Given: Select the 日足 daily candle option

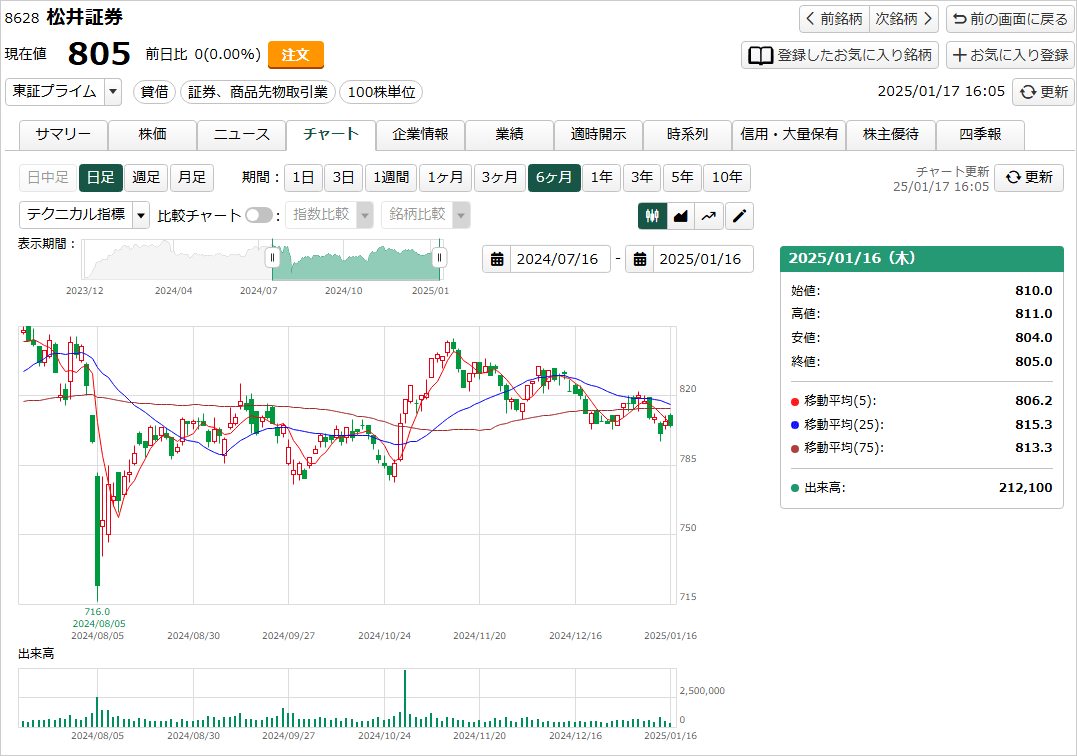Looking at the screenshot, I should coord(101,178).
